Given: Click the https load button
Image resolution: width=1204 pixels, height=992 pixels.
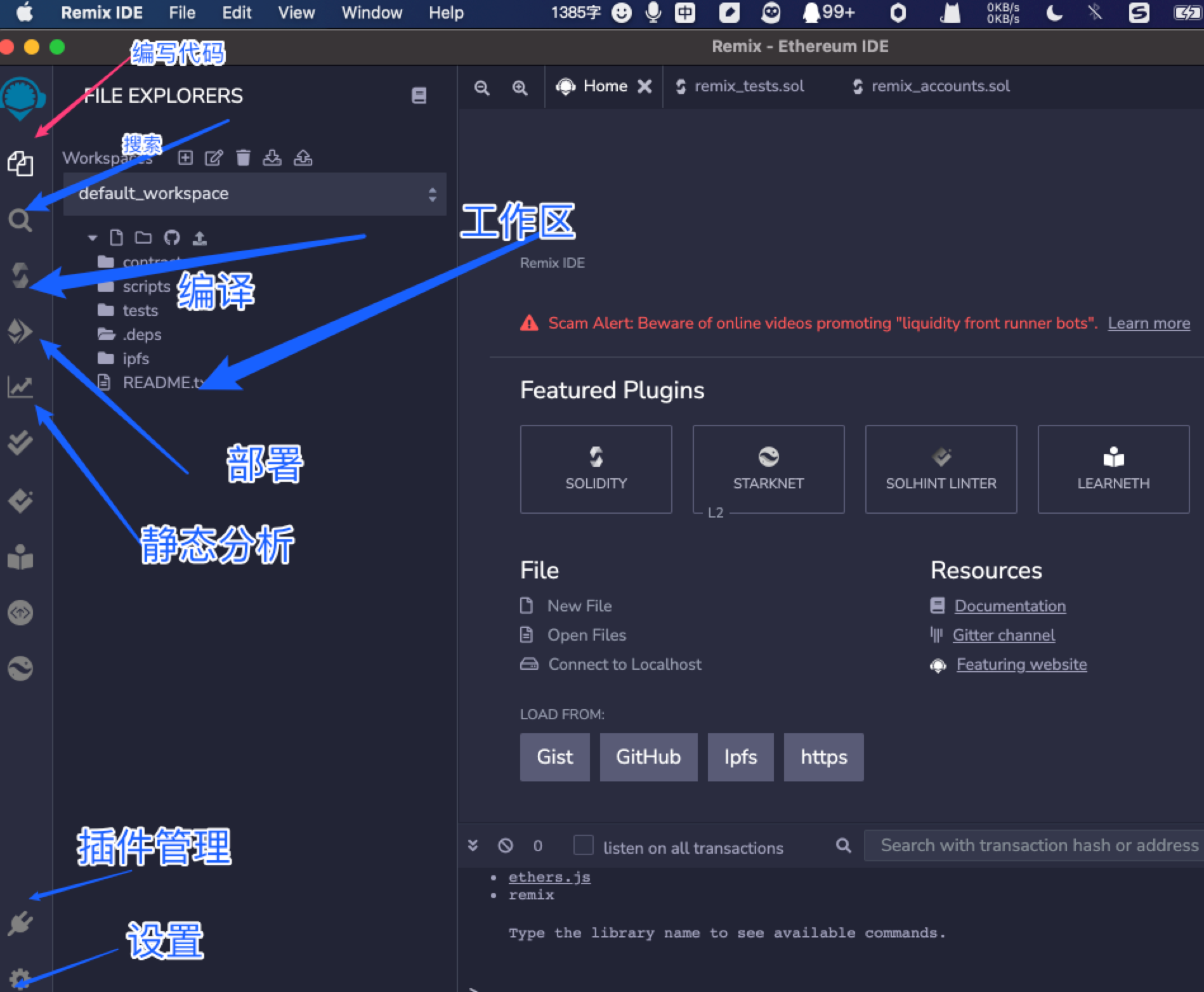Looking at the screenshot, I should 824,757.
